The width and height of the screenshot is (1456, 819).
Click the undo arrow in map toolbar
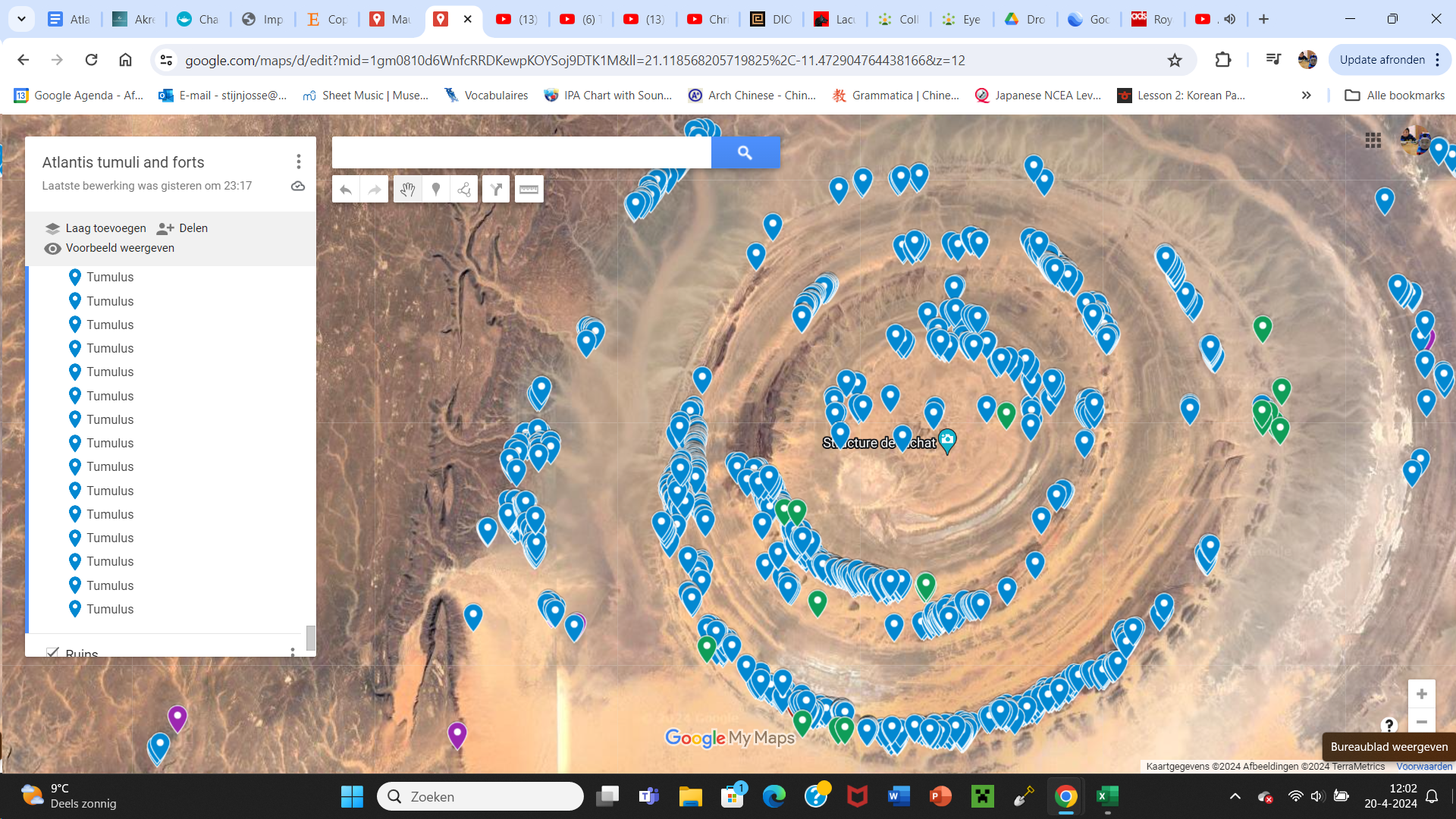(x=346, y=190)
